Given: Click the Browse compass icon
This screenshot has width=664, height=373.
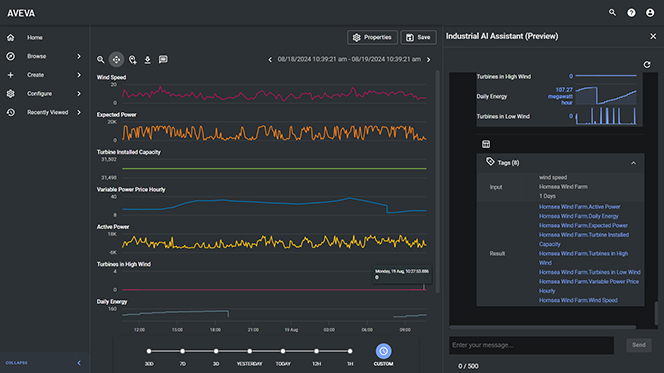Looking at the screenshot, I should click(x=11, y=56).
